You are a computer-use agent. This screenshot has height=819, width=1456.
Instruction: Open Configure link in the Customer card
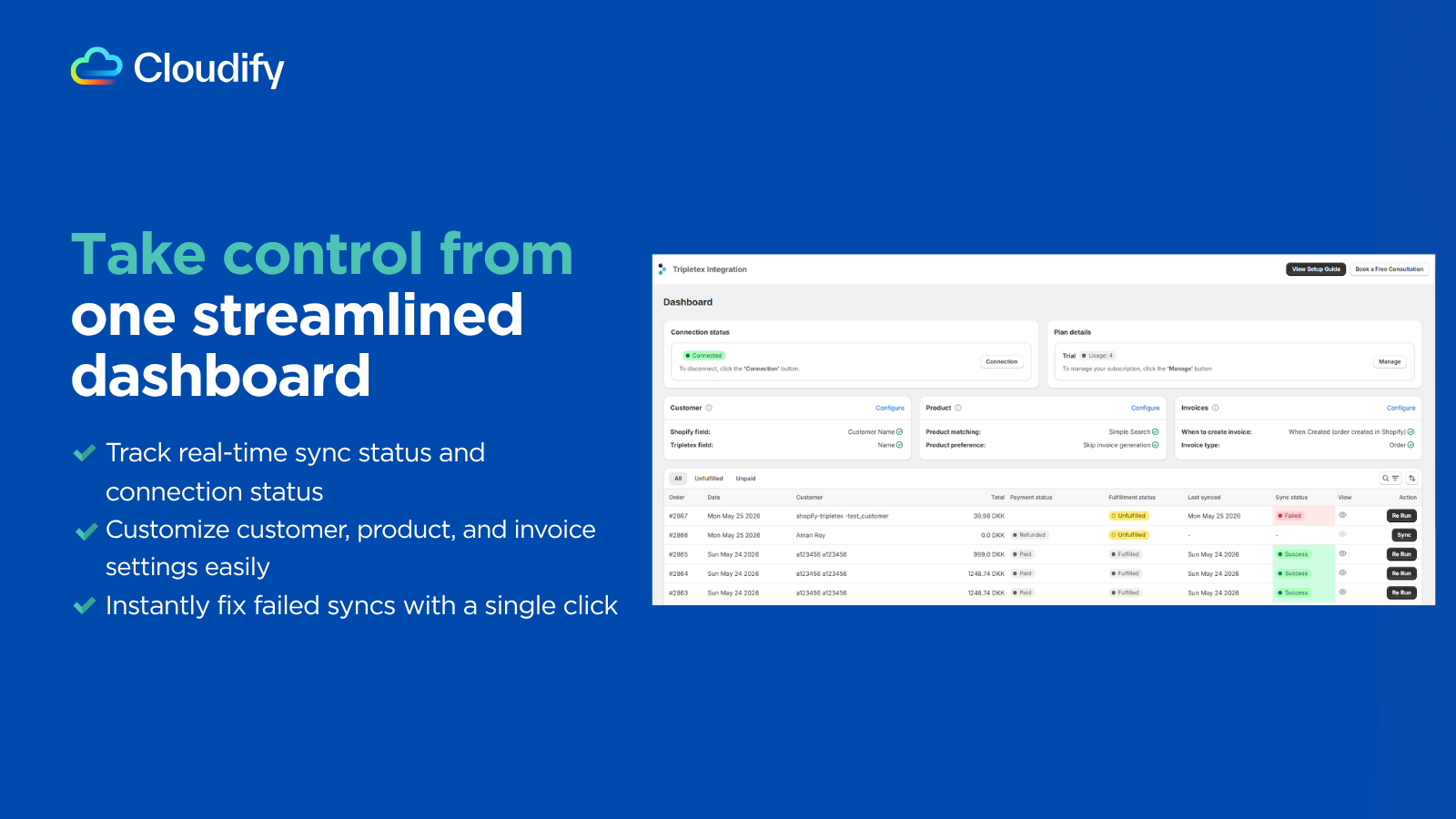click(x=890, y=409)
